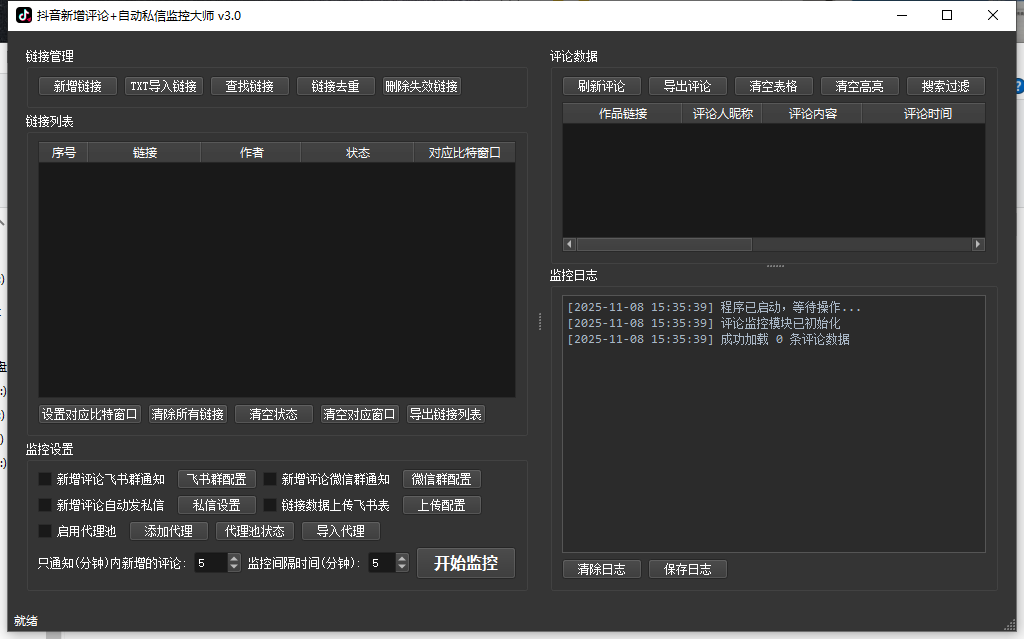This screenshot has width=1024, height=639.
Task: Click the TikTok app icon in title bar
Action: [24, 15]
